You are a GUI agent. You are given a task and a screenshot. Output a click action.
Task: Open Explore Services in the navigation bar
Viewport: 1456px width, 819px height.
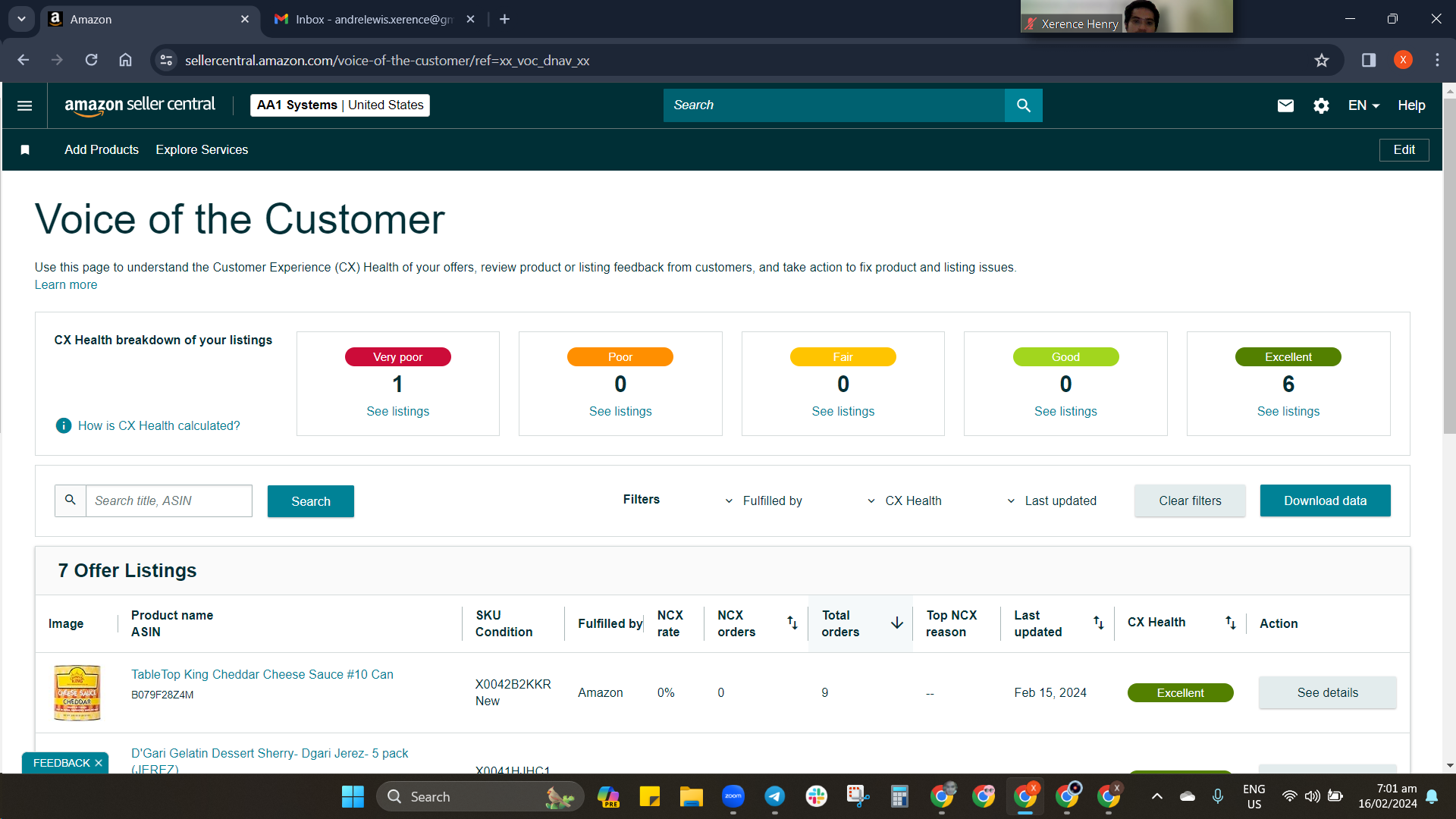point(202,149)
